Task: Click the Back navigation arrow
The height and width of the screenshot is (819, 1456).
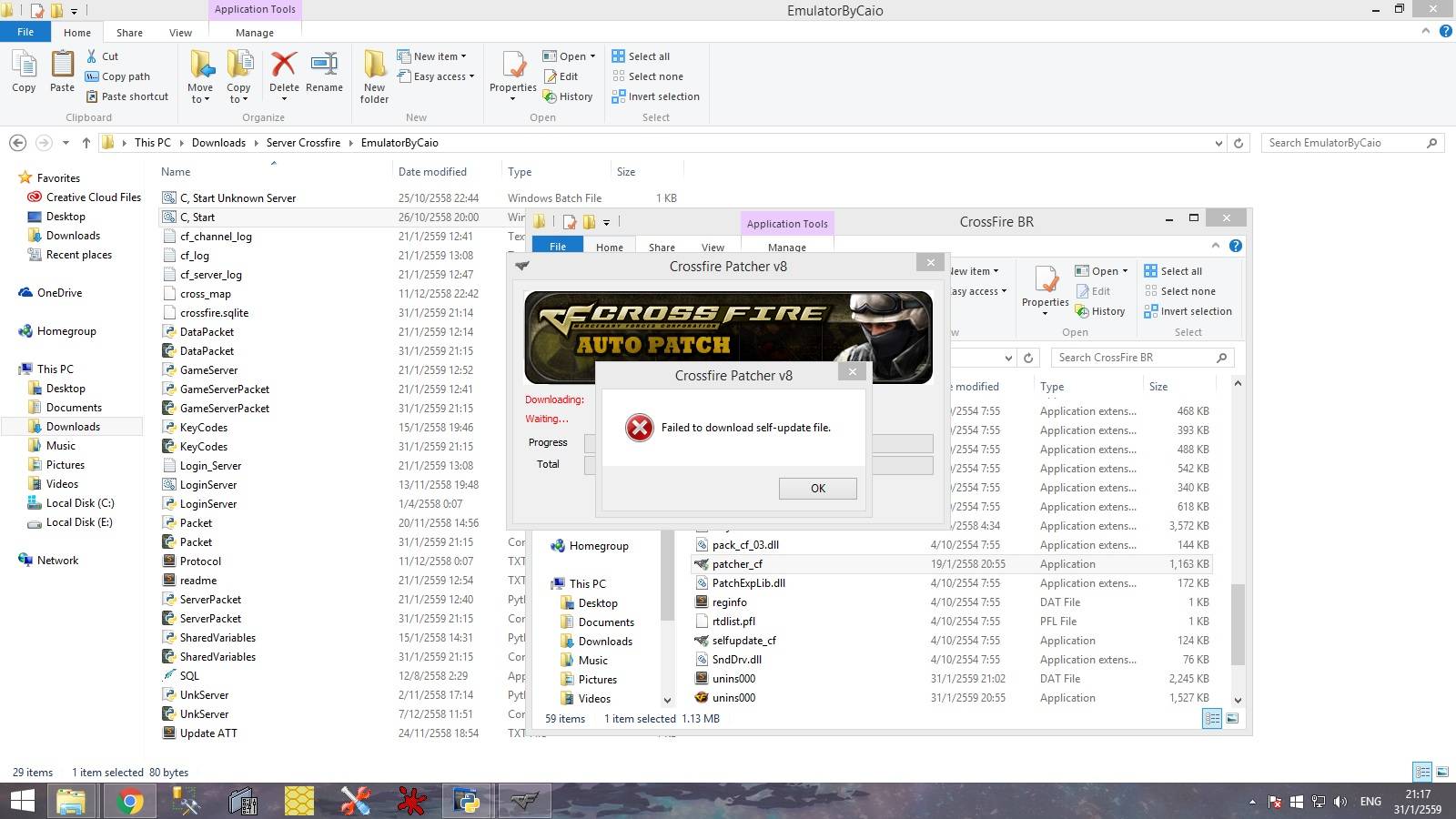Action: [17, 143]
